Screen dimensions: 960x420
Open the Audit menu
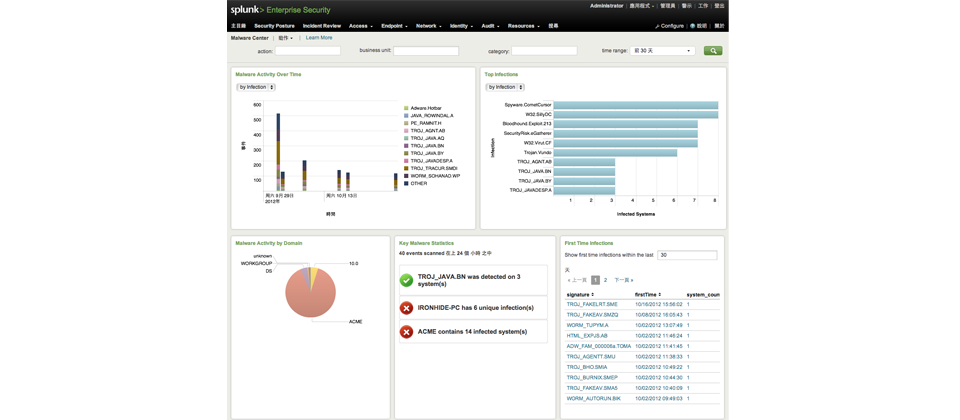[x=490, y=26]
